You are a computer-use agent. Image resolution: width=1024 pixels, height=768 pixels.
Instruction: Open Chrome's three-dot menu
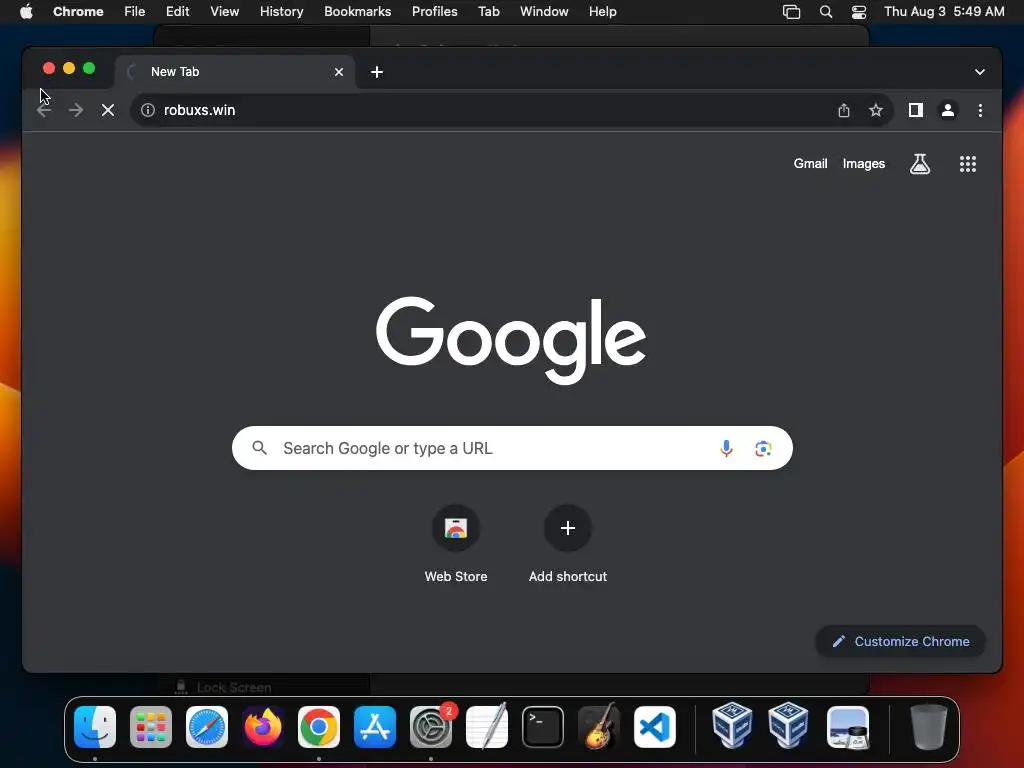980,110
